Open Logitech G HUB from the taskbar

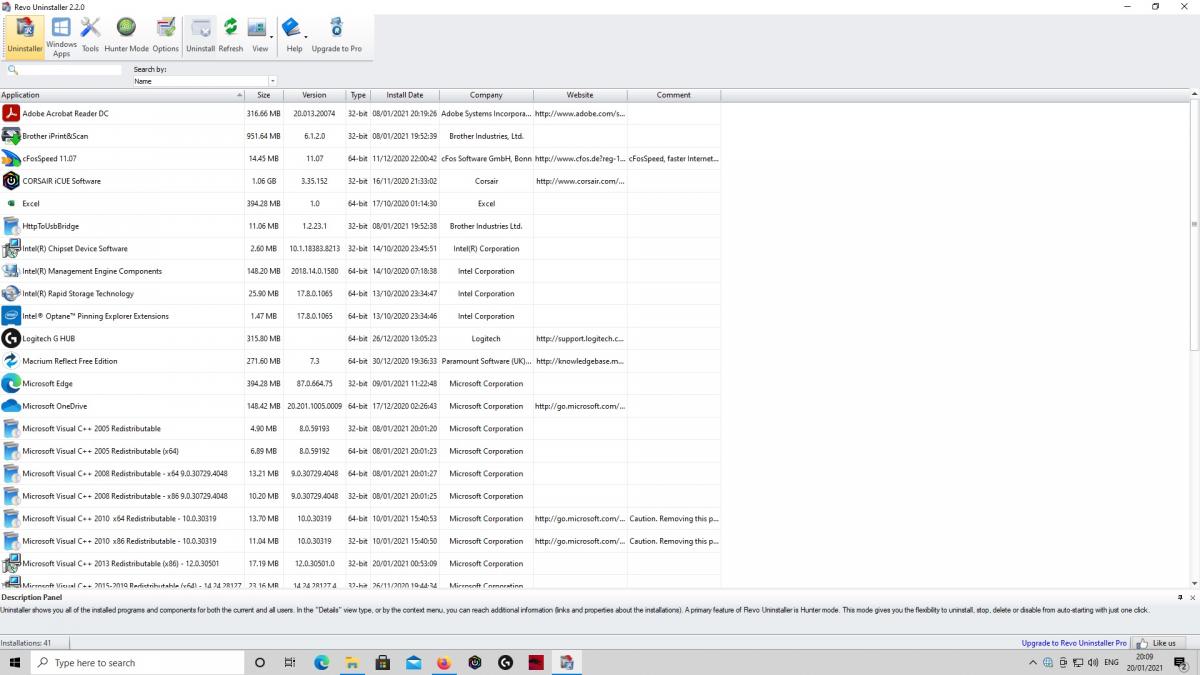tap(505, 662)
